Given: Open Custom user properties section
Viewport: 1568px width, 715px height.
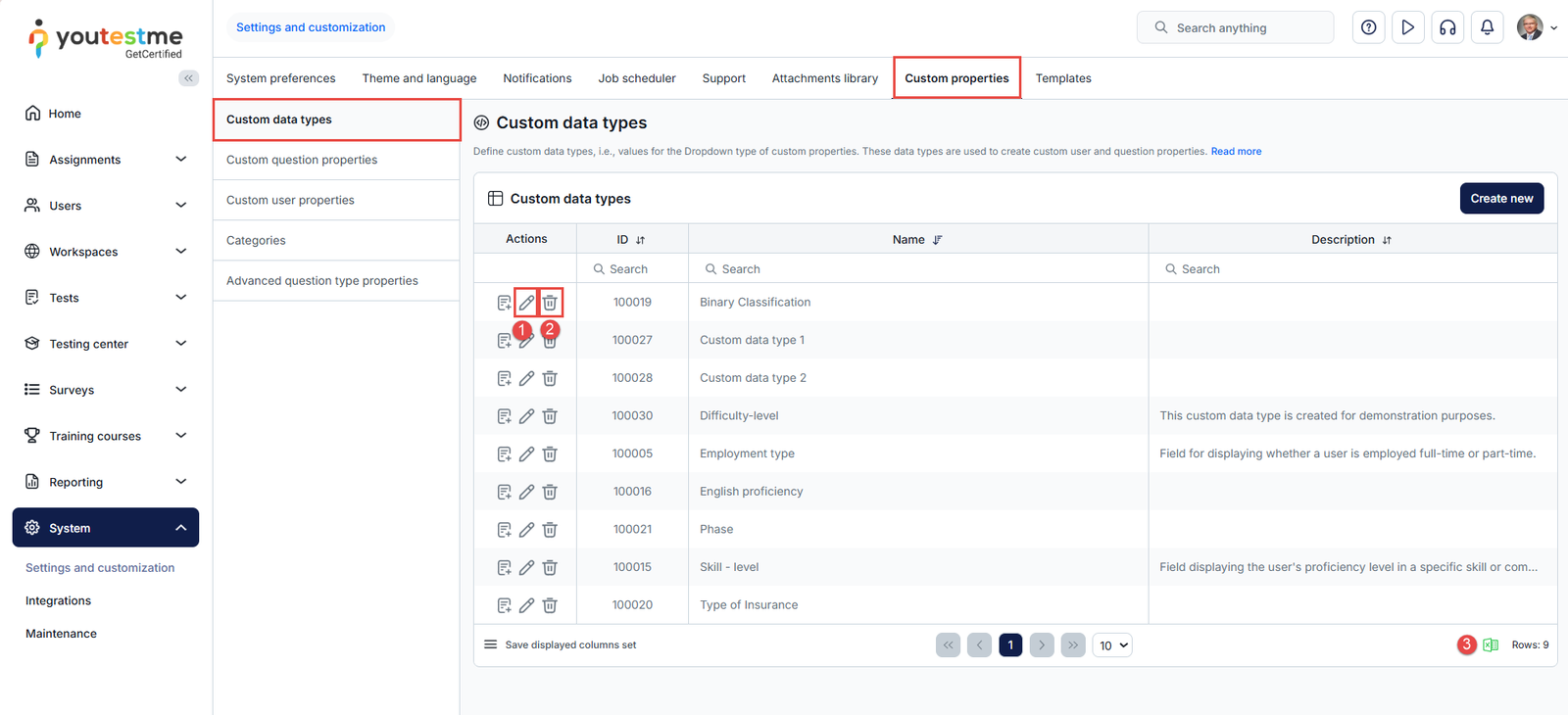Looking at the screenshot, I should click(290, 200).
